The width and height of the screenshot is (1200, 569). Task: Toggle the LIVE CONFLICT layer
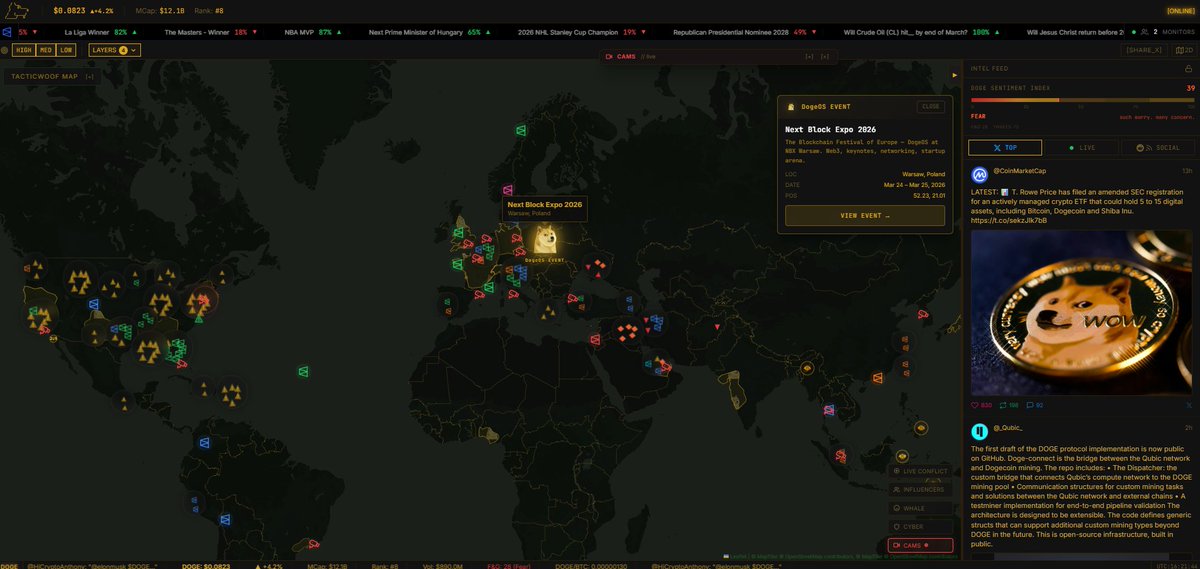coord(919,470)
